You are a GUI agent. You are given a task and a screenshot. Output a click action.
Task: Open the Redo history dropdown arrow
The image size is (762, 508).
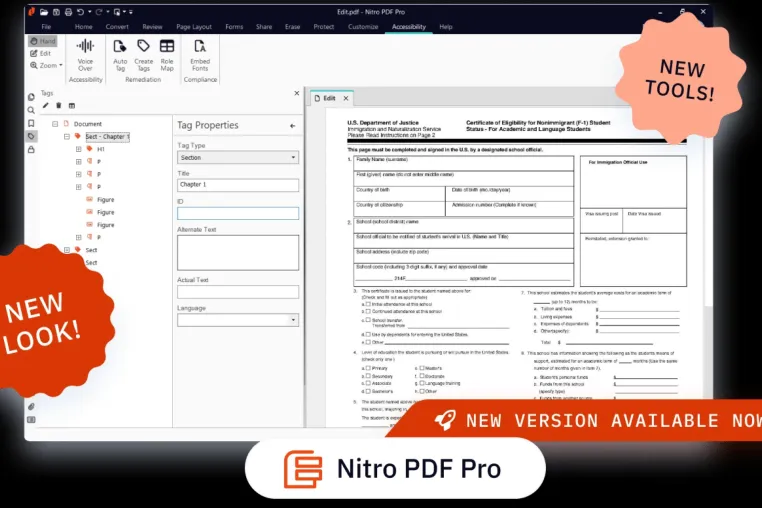108,12
